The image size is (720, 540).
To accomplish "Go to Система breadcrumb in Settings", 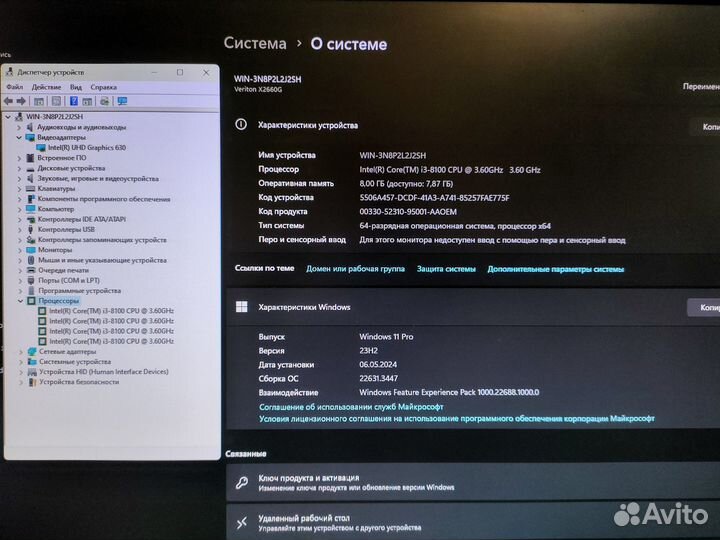I will coord(255,43).
